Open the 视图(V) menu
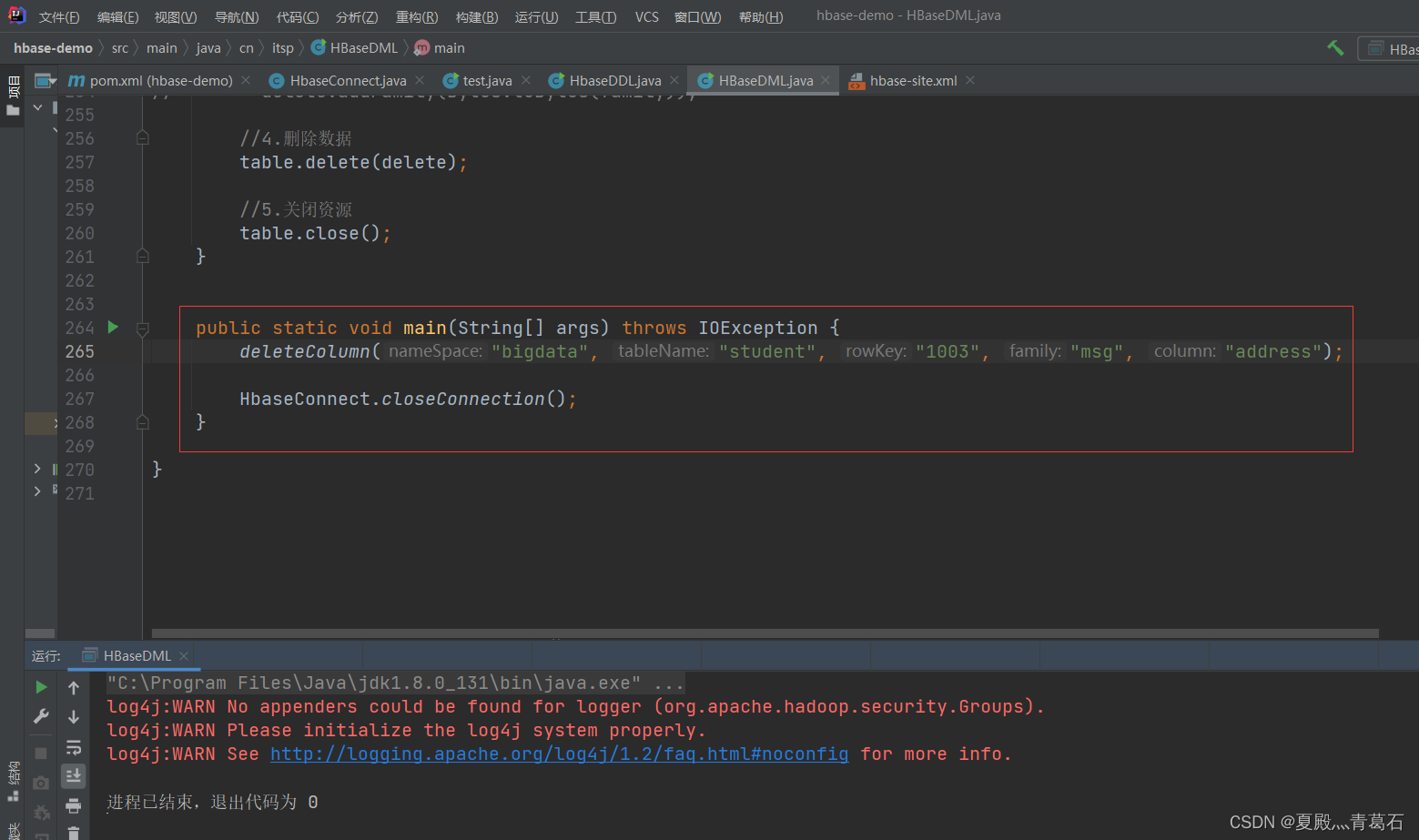This screenshot has width=1419, height=840. tap(176, 17)
